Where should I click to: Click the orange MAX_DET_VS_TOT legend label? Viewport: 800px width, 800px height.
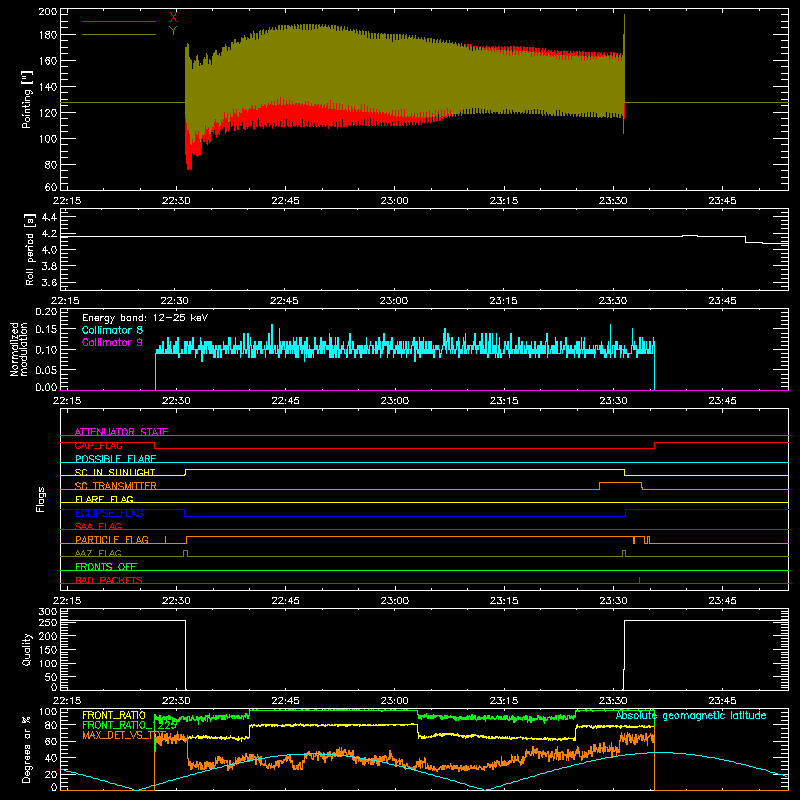126,735
